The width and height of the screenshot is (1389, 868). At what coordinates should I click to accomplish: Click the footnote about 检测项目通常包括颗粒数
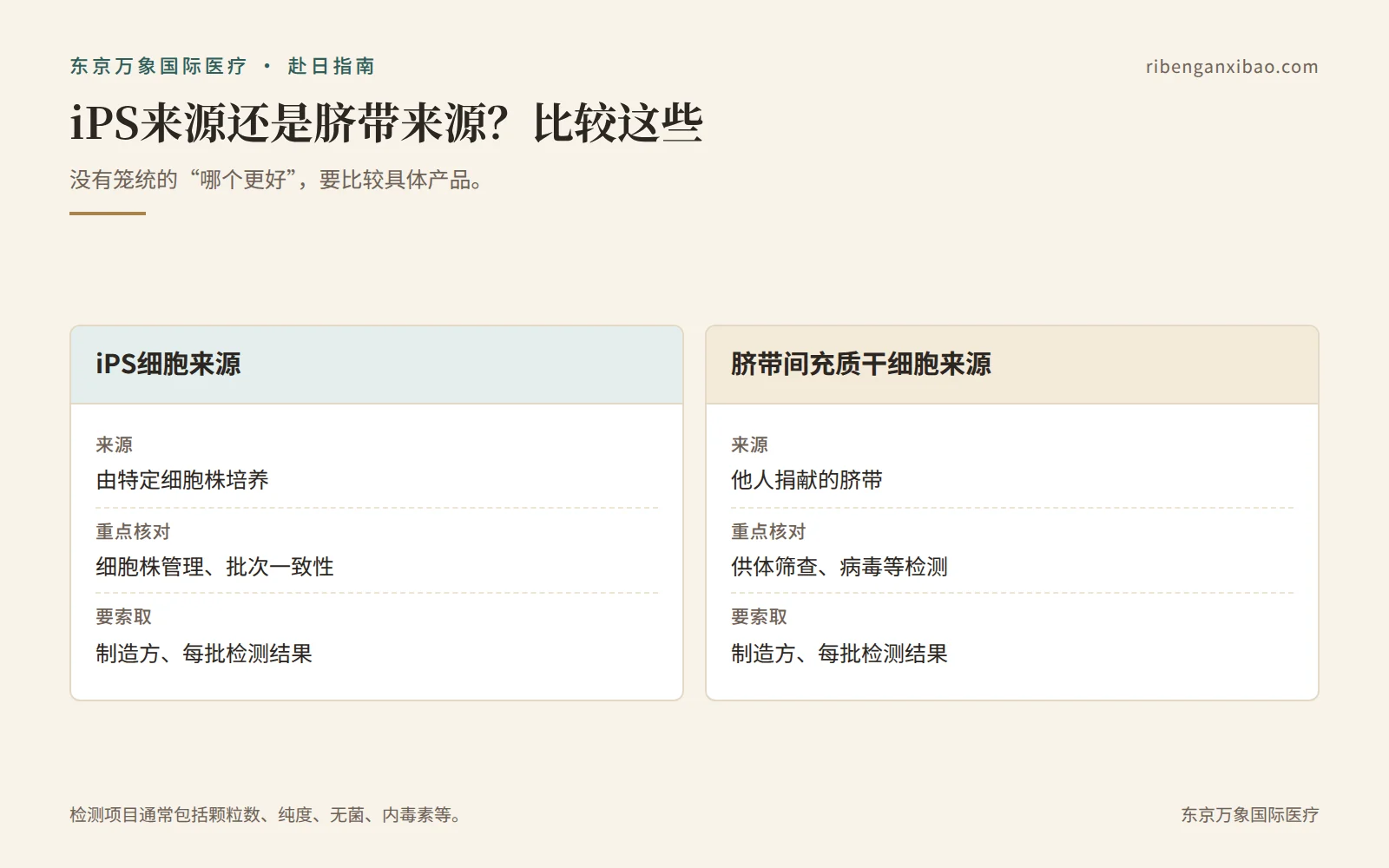coord(266,815)
